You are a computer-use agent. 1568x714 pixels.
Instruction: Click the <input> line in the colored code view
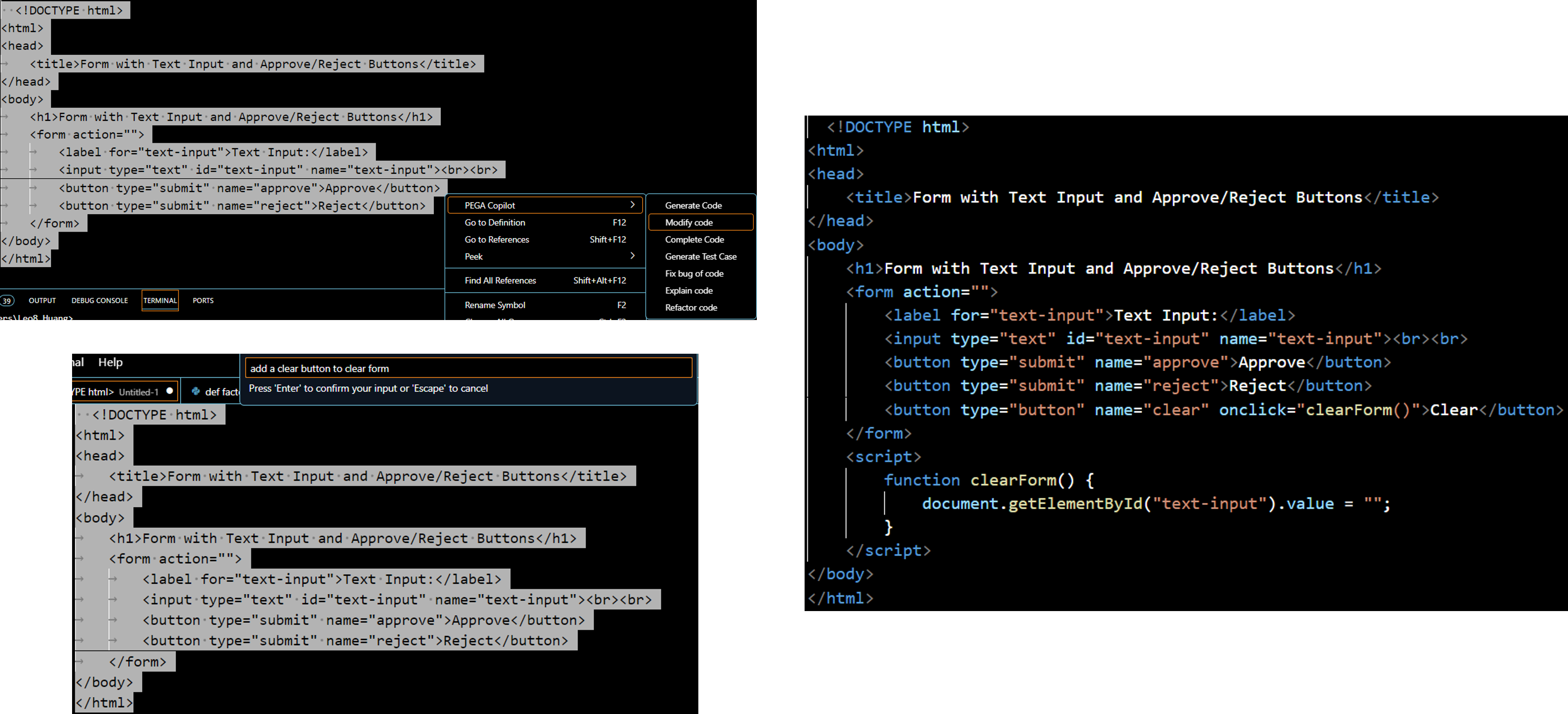click(1175, 339)
